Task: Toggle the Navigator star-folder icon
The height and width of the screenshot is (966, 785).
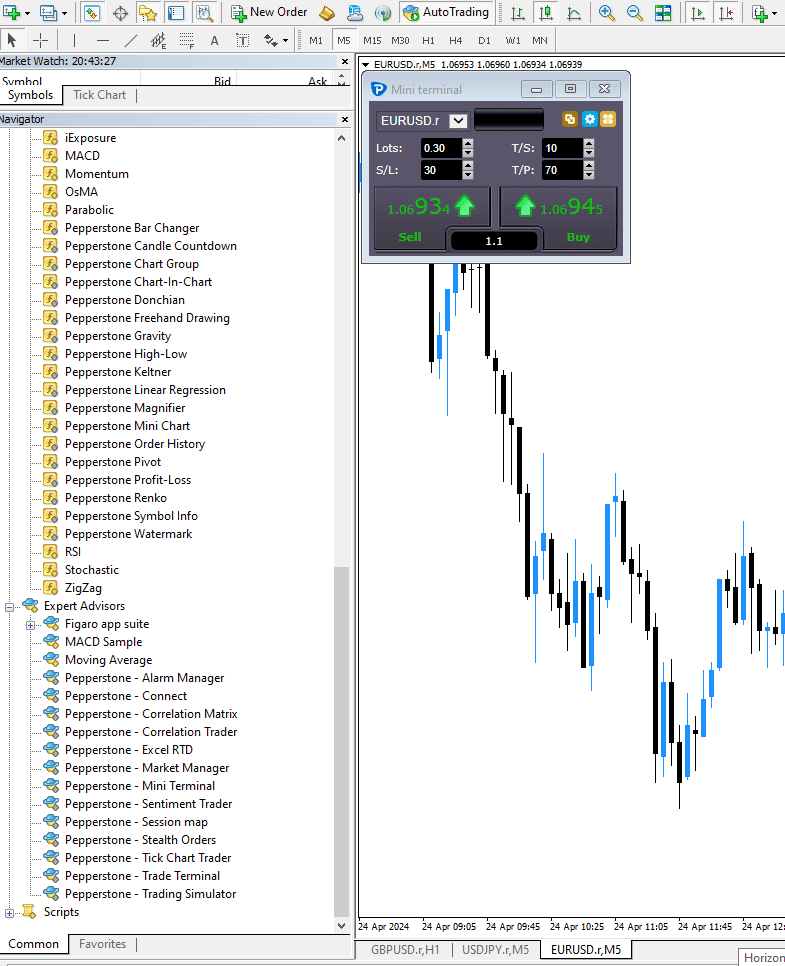Action: 148,12
